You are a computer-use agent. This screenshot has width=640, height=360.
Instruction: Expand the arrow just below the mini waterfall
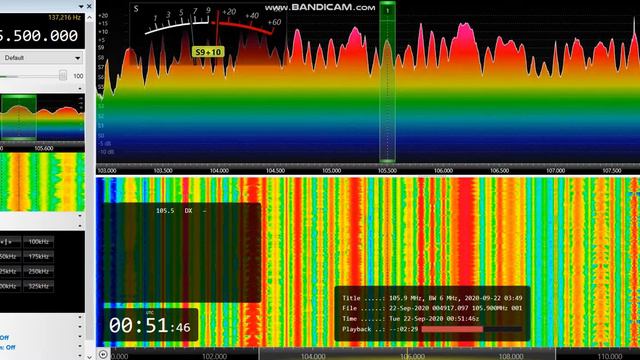pyautogui.click(x=80, y=216)
